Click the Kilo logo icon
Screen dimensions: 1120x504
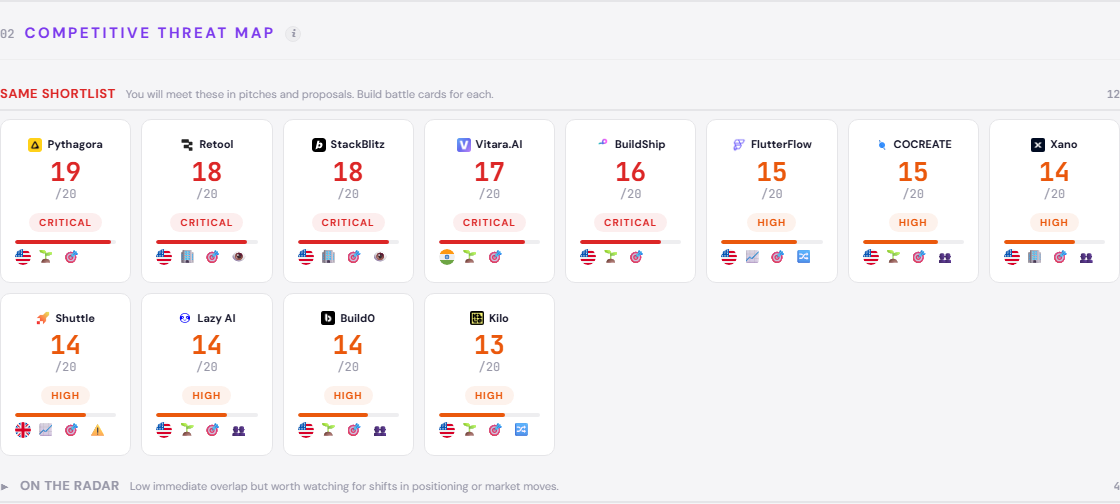(477, 318)
